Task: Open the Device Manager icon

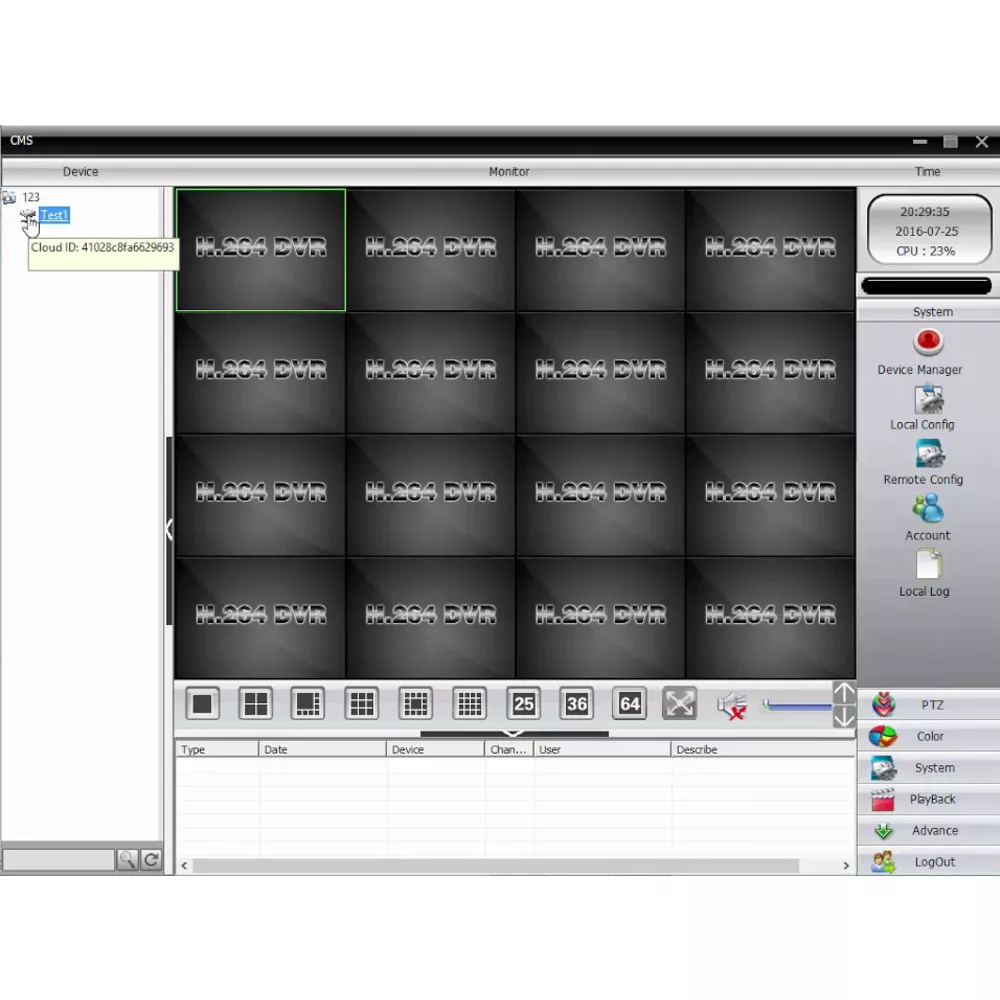Action: 928,343
